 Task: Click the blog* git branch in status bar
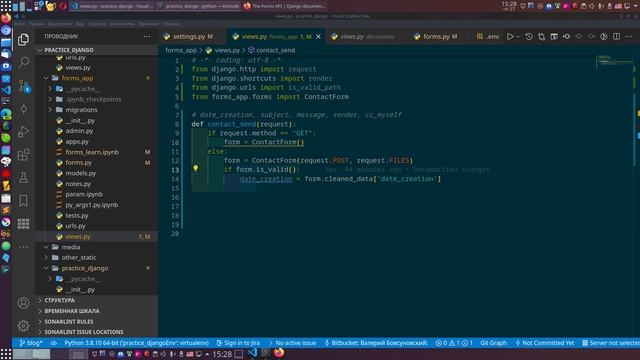tap(31, 343)
